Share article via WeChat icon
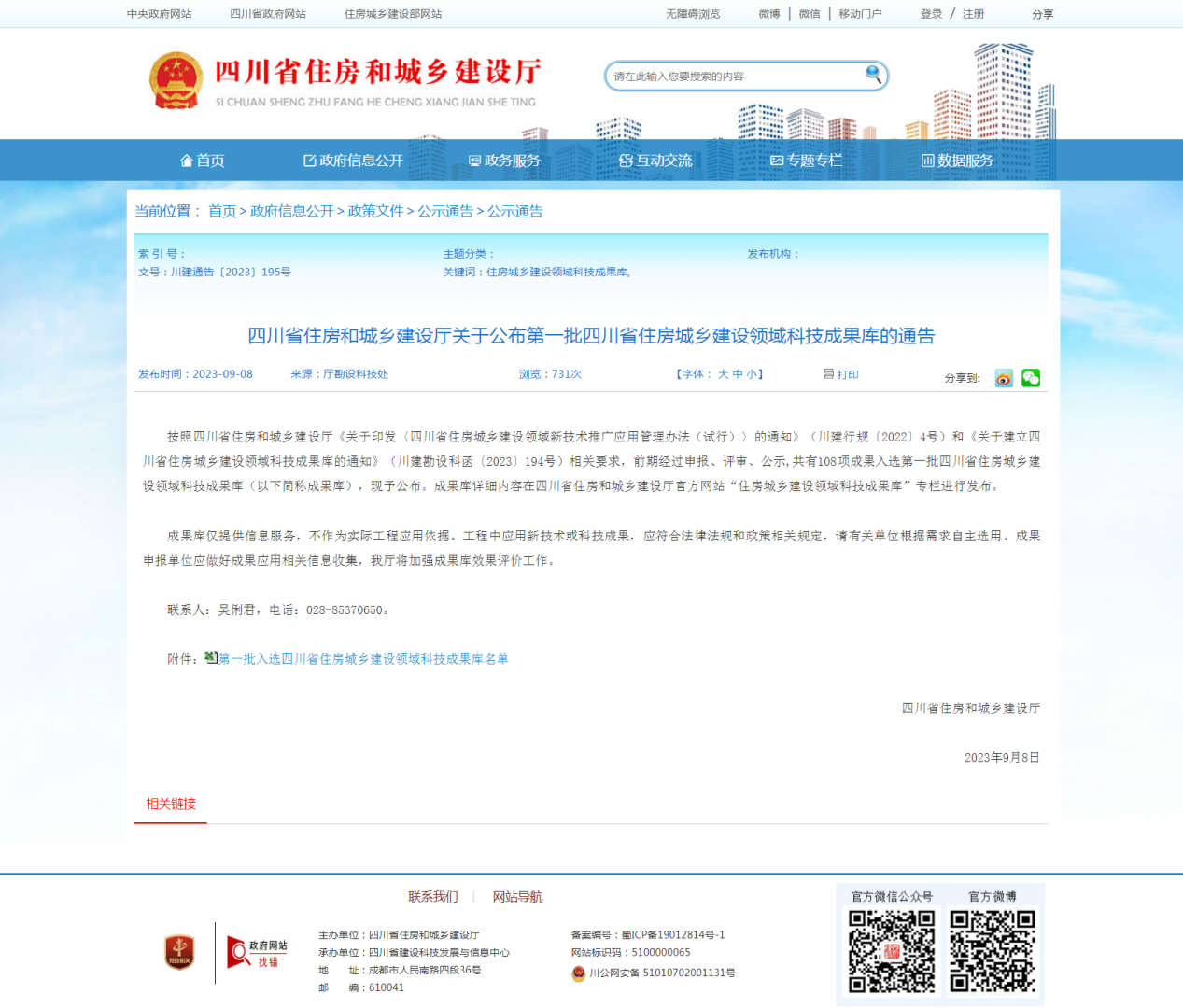The image size is (1183, 1008). 1030,378
